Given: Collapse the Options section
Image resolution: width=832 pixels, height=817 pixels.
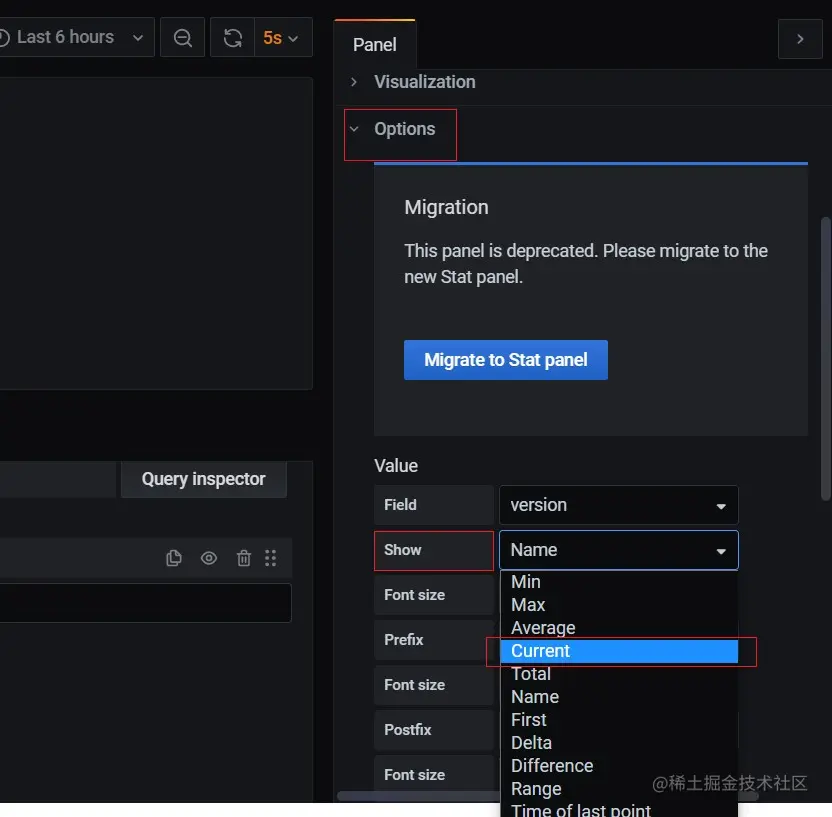Looking at the screenshot, I should coord(393,129).
